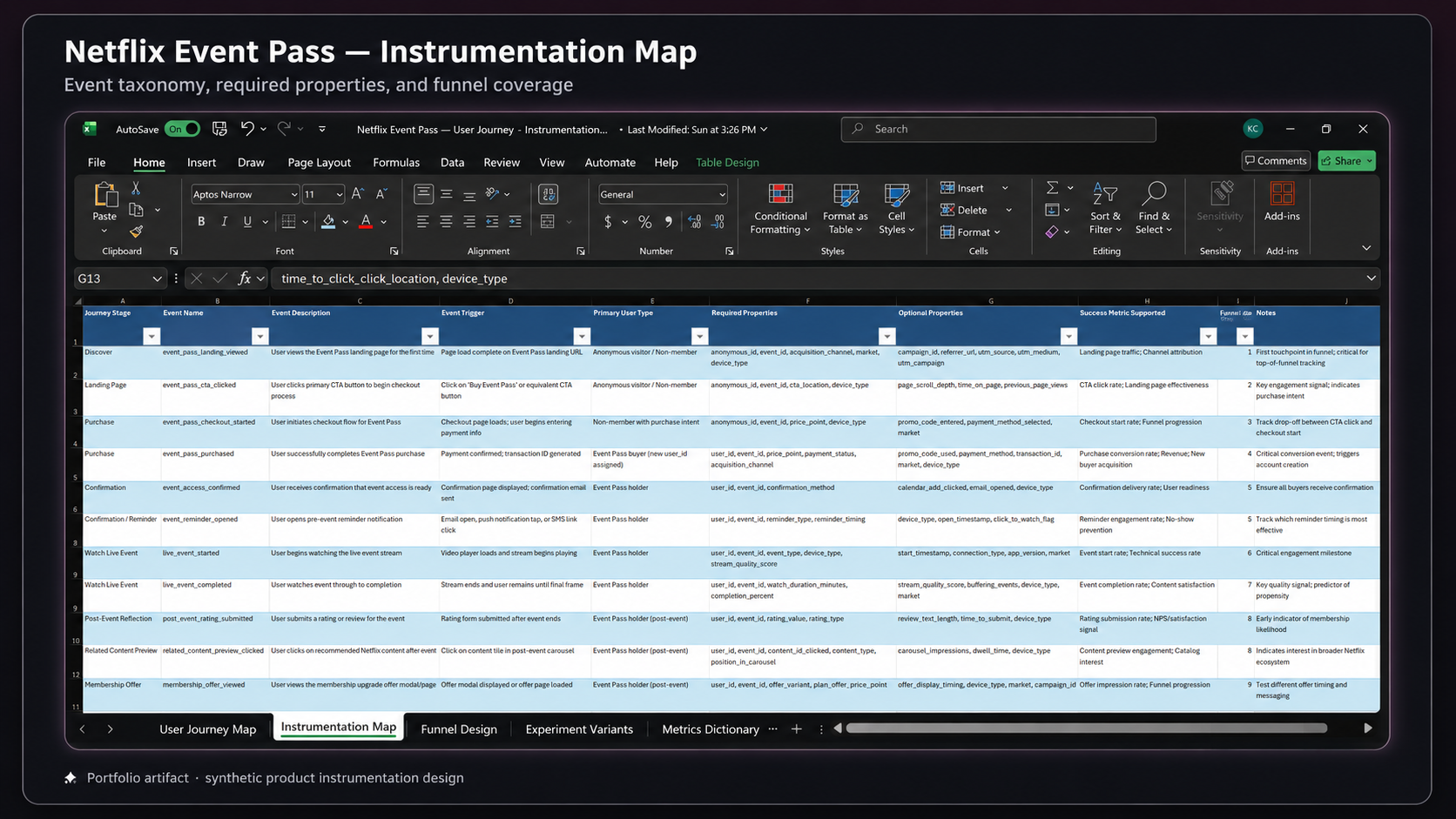The width and height of the screenshot is (1456, 819).
Task: Apply Italic formatting
Action: tap(224, 222)
